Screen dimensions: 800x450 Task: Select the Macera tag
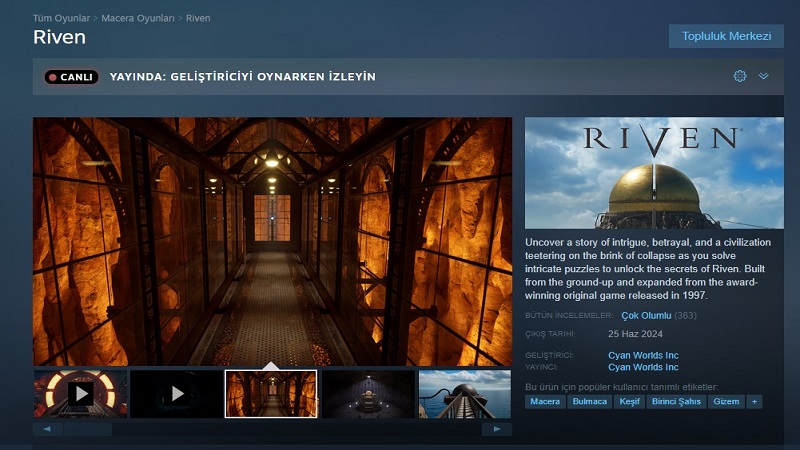(x=545, y=402)
